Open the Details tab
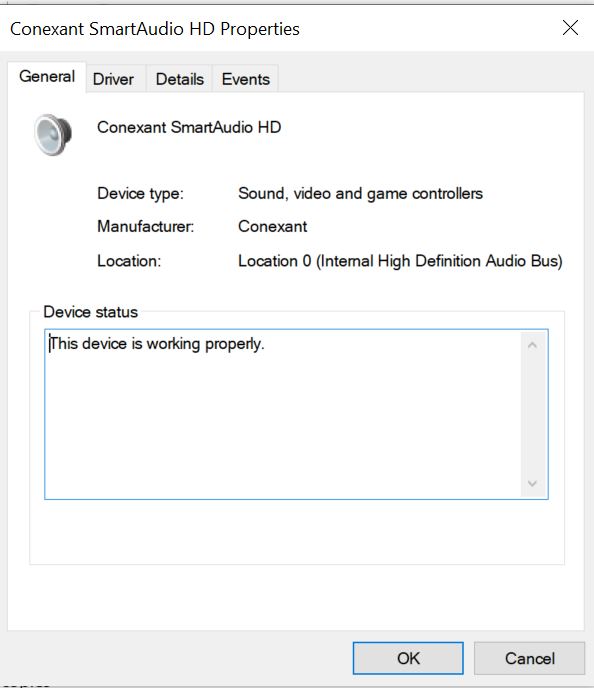This screenshot has height=688, width=594. point(179,79)
